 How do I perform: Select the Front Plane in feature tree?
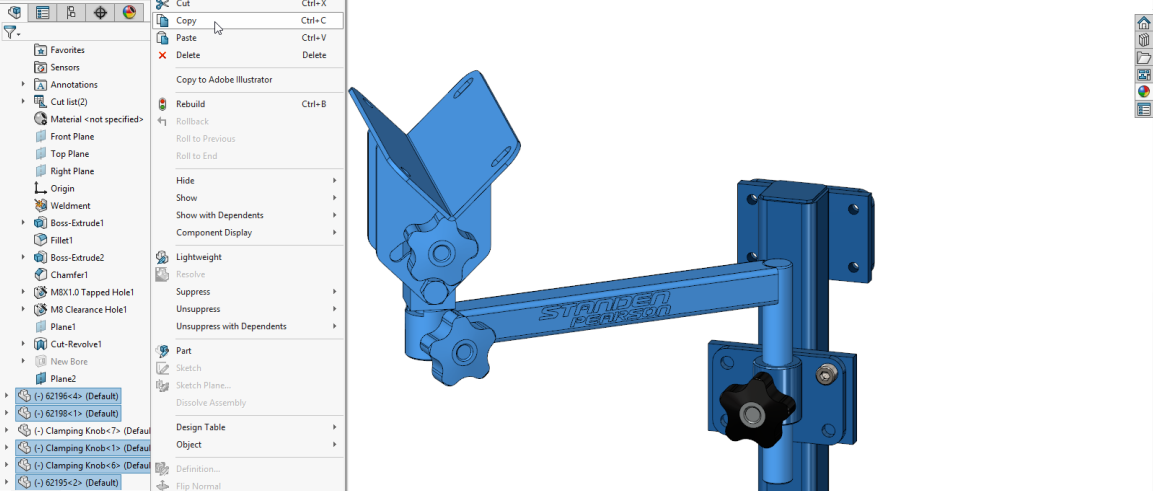[72, 137]
